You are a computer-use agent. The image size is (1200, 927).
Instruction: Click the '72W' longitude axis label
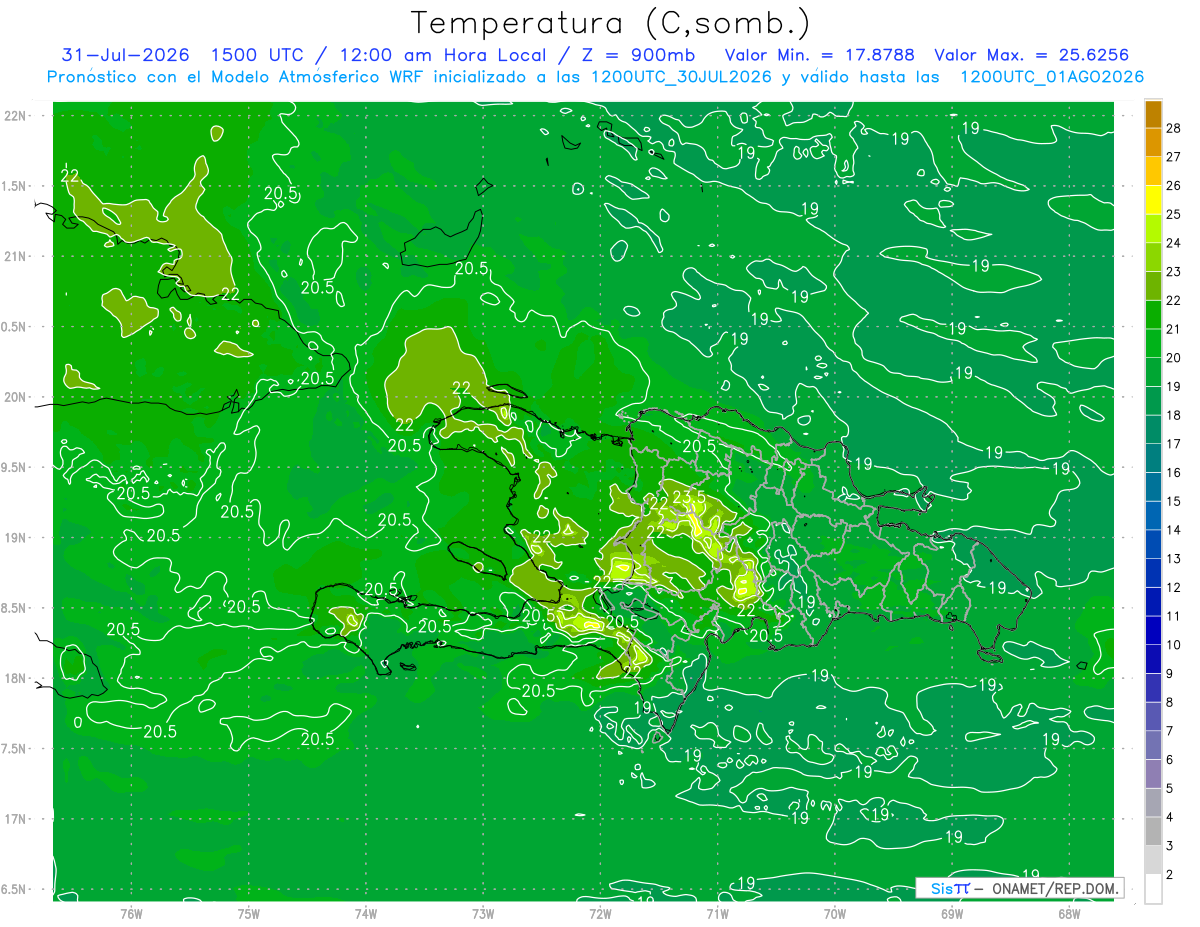pyautogui.click(x=600, y=914)
